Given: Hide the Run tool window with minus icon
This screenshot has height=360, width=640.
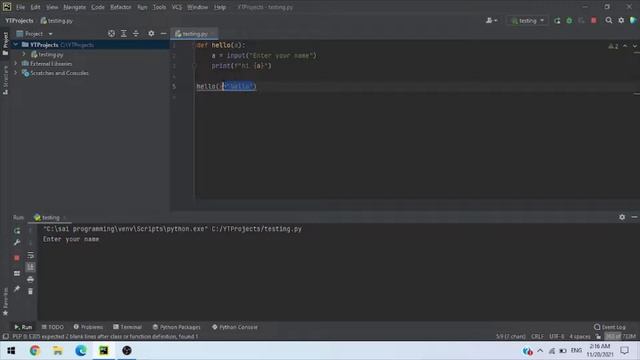Looking at the screenshot, I should (x=634, y=217).
